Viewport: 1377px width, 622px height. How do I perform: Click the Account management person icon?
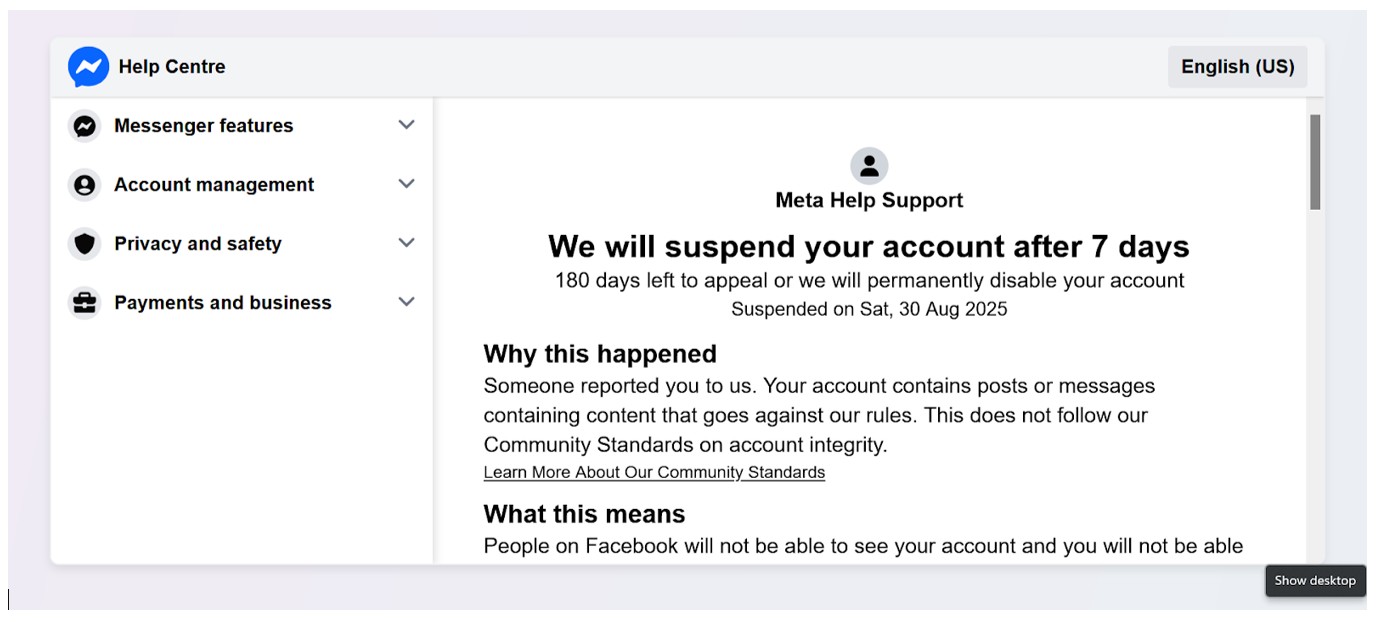[85, 185]
